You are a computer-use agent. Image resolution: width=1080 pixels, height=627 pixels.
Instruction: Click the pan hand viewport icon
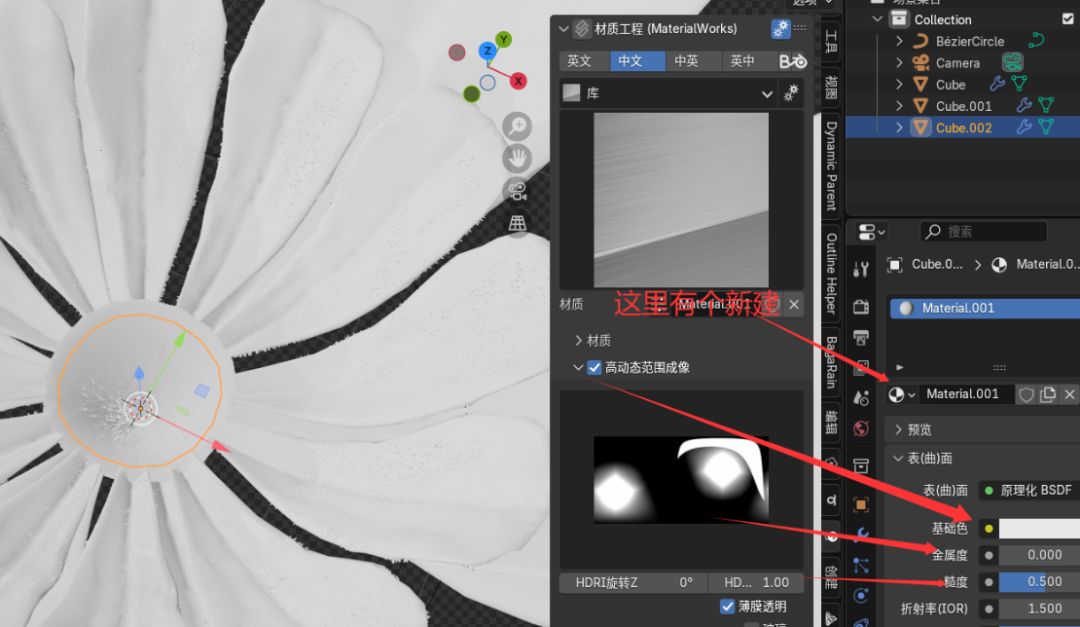tap(517, 158)
